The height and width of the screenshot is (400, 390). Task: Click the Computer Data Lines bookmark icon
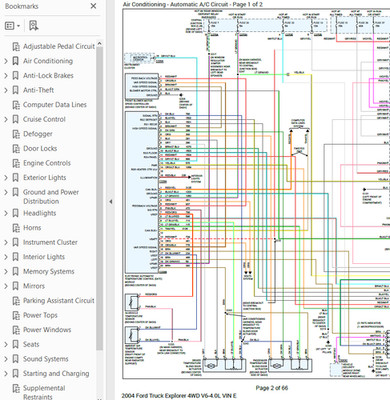point(16,105)
